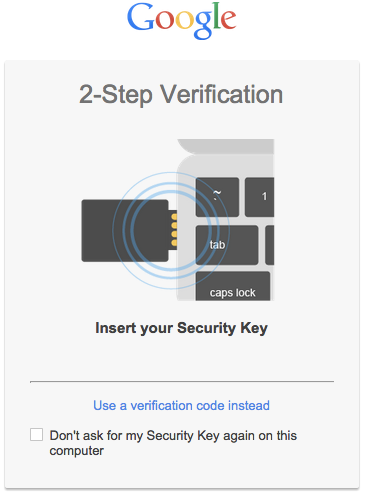This screenshot has height=495, width=365.
Task: Click the Don't ask for my Security Key label
Action: click(x=173, y=443)
